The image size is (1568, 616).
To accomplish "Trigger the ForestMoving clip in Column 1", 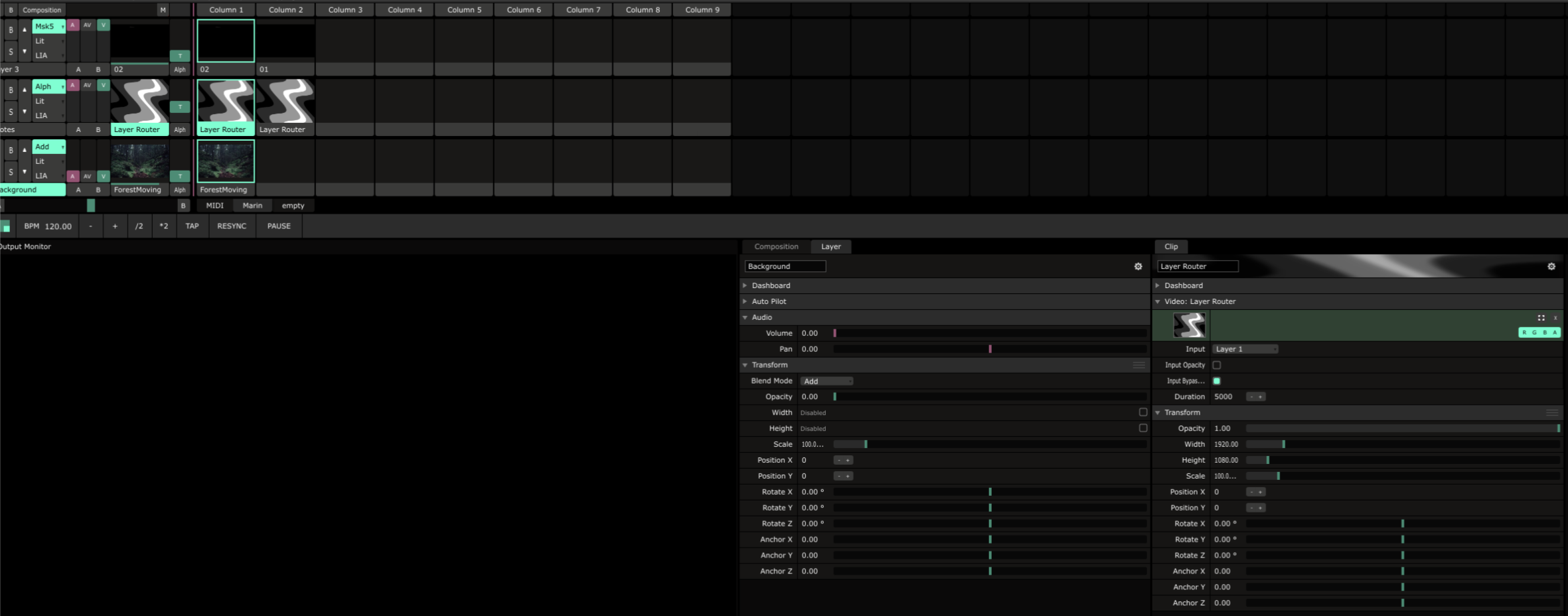I will pyautogui.click(x=226, y=161).
